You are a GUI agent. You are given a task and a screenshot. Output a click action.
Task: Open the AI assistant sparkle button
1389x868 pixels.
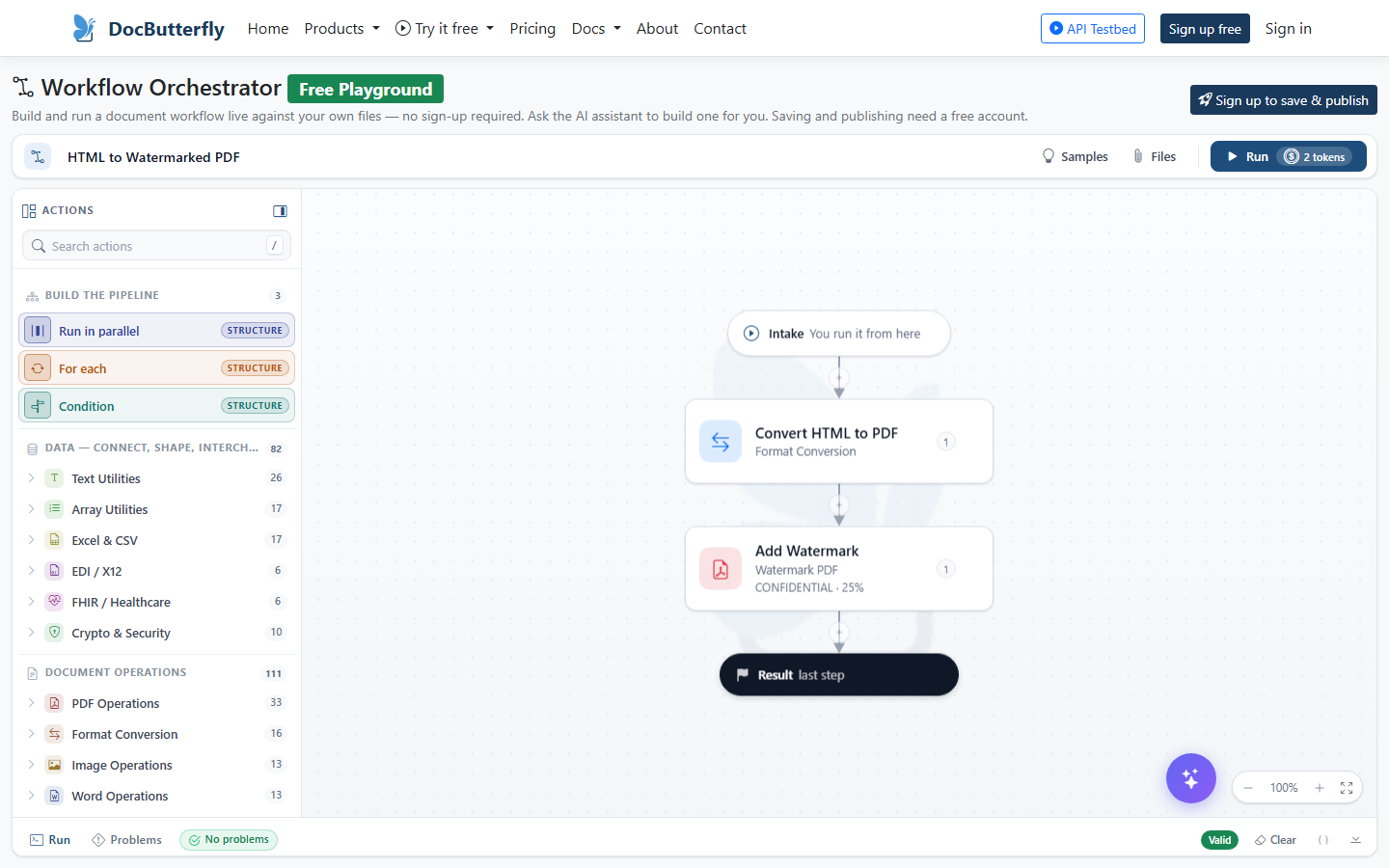click(1190, 778)
